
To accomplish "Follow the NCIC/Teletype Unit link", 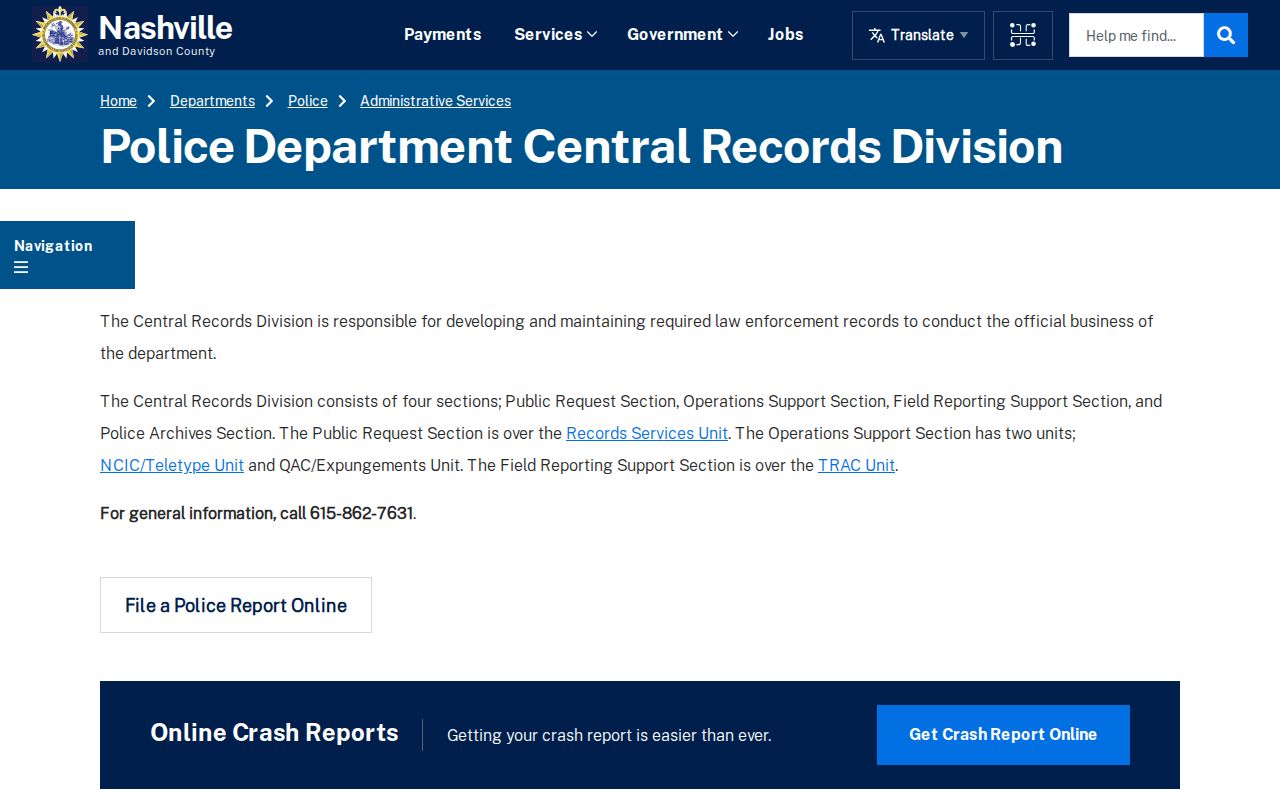I will click(x=172, y=465).
